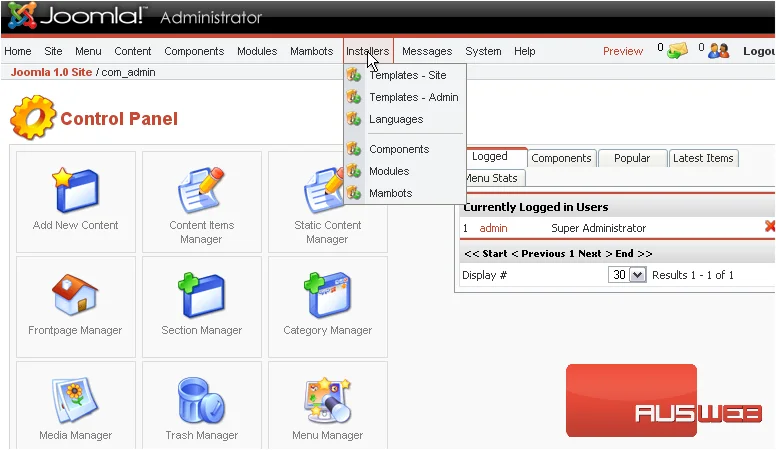
Task: Open the Static Content Manager icon
Action: pos(324,190)
